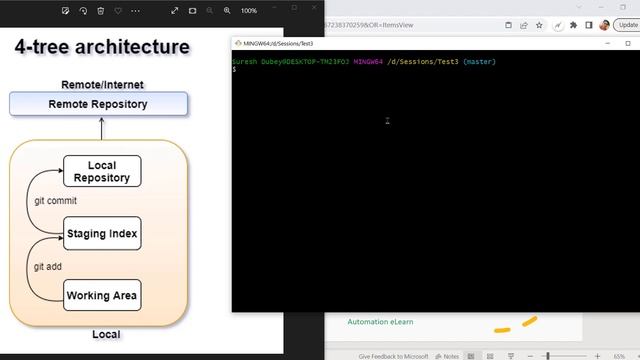The width and height of the screenshot is (640, 360).
Task: Click the Staging Index box
Action: (x=102, y=233)
